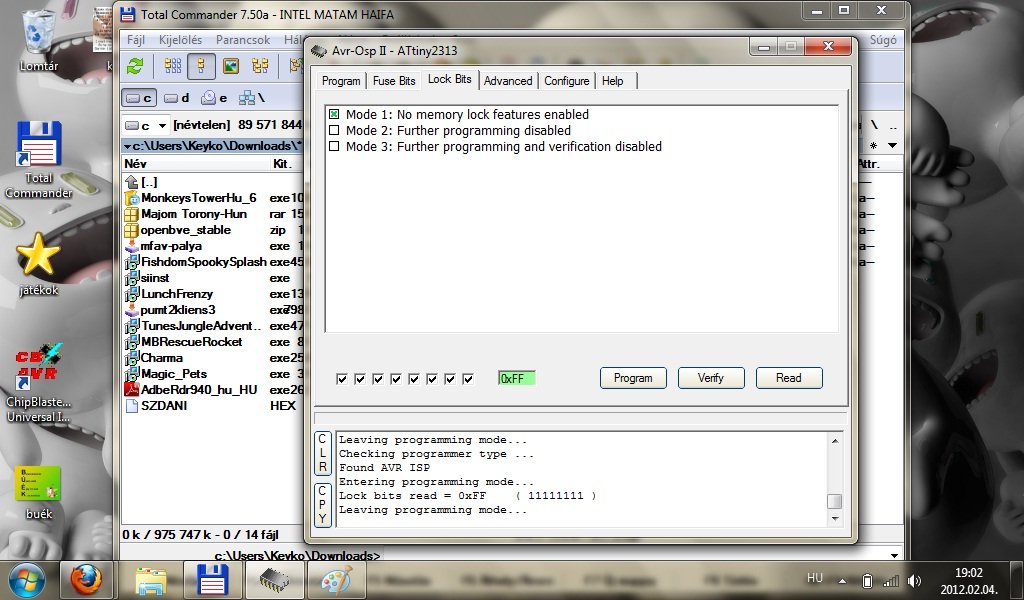Image resolution: width=1024 pixels, height=600 pixels.
Task: Click the Program button beside Verify
Action: click(x=633, y=378)
